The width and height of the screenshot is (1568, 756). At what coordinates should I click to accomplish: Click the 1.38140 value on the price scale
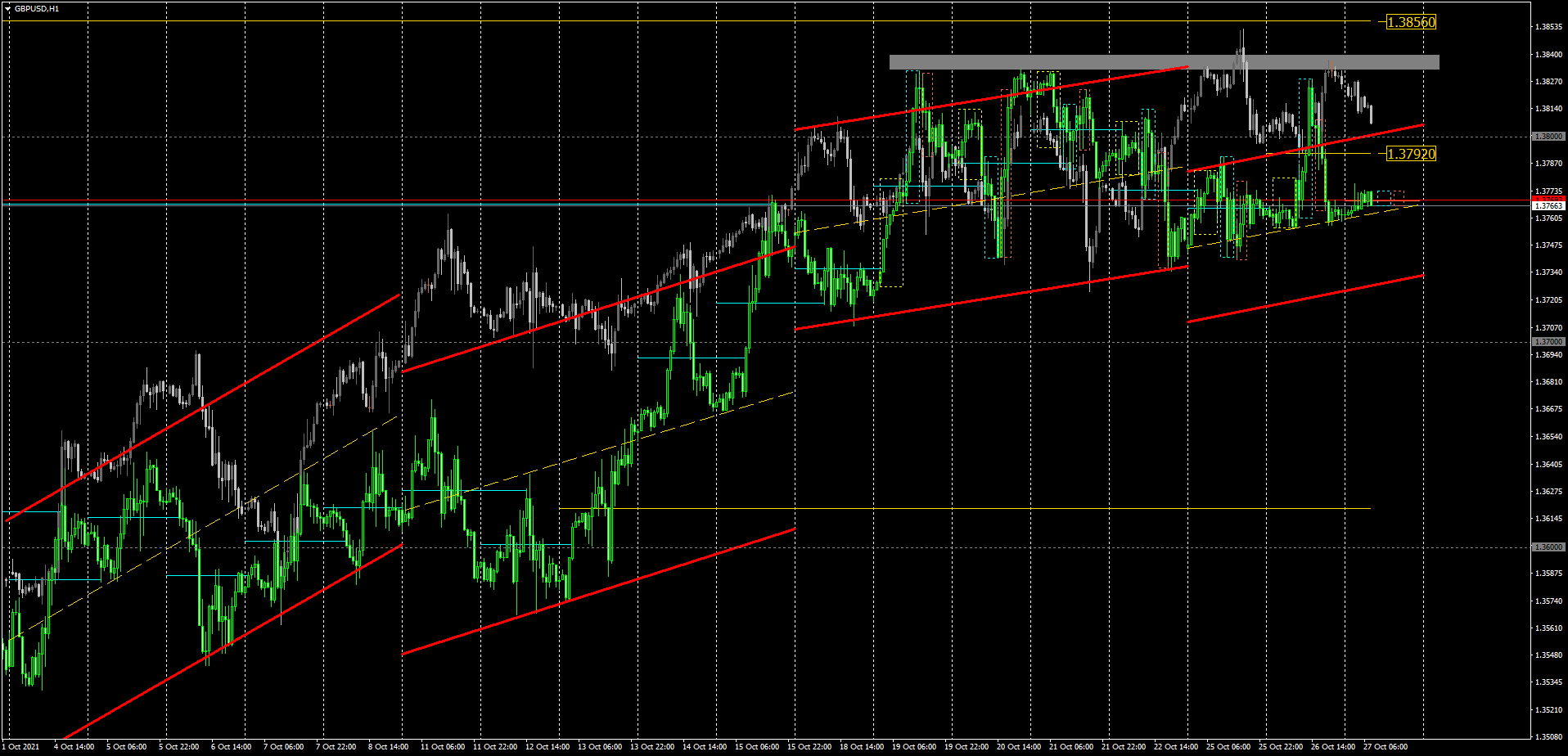click(1549, 109)
